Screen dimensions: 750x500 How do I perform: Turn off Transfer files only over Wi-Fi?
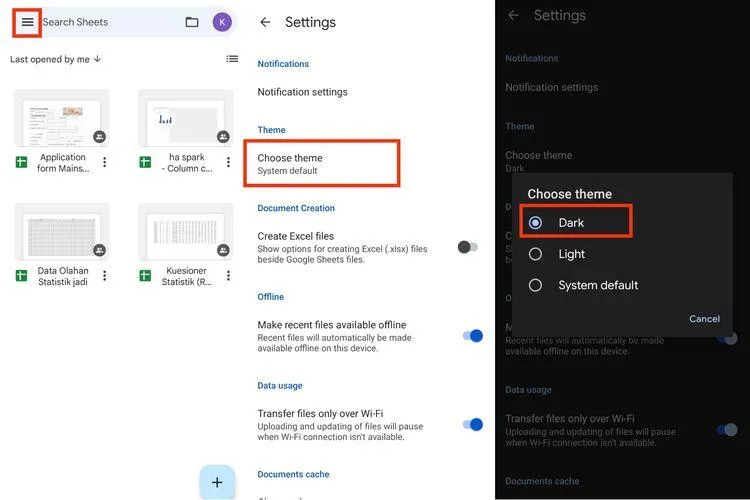click(x=473, y=424)
